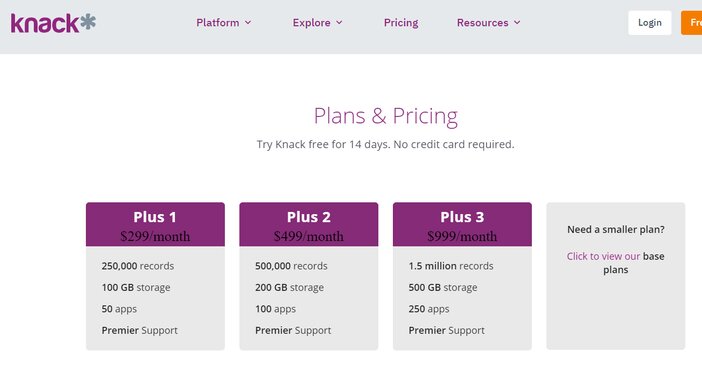Screen dimensions: 702x366
Task: Expand the Explore dropdown chevron
Action: click(x=339, y=22)
